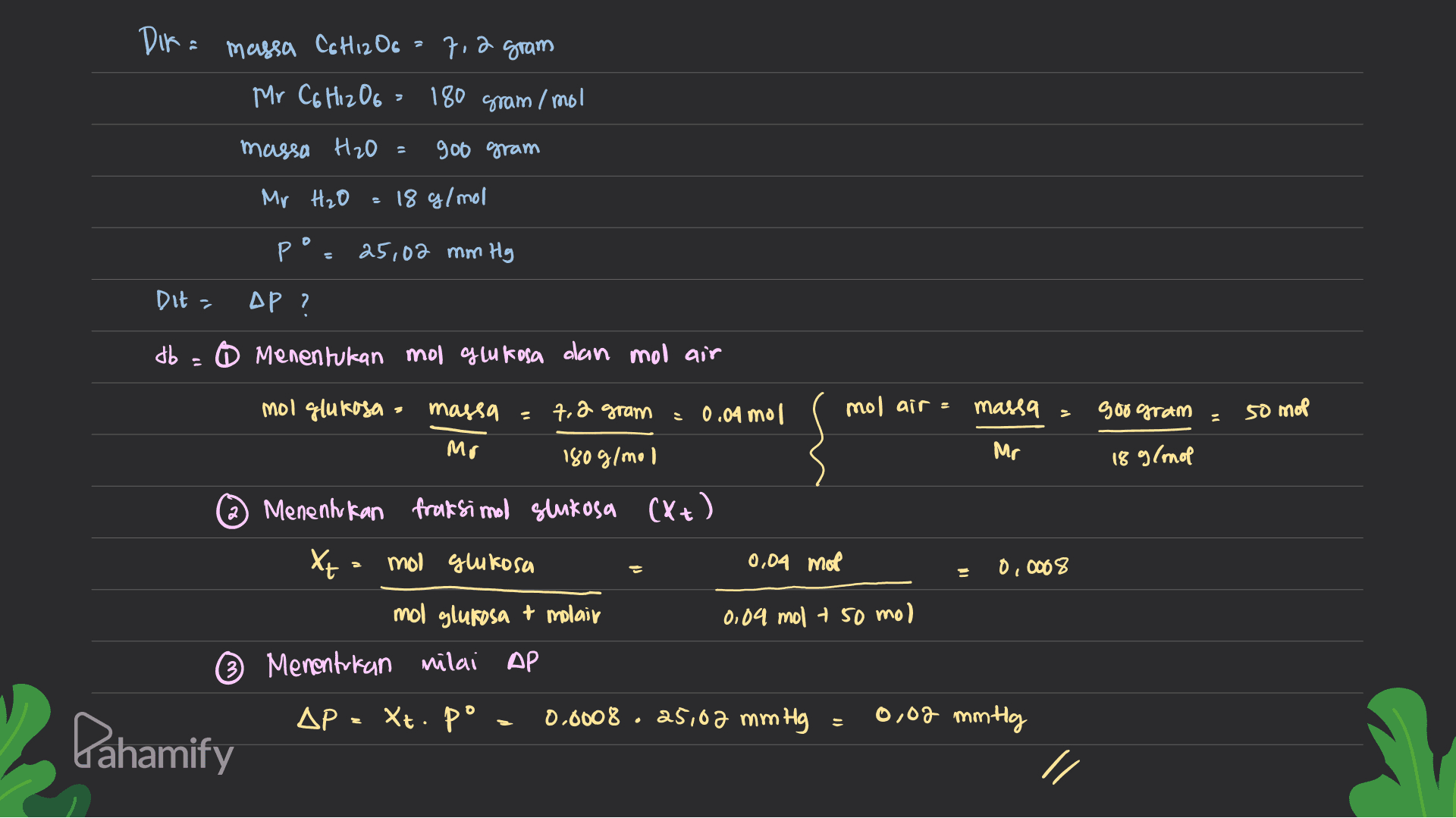The width and height of the screenshot is (1456, 818).
Task: Select the '0.0008' factor in the final calculation
Action: click(582, 717)
